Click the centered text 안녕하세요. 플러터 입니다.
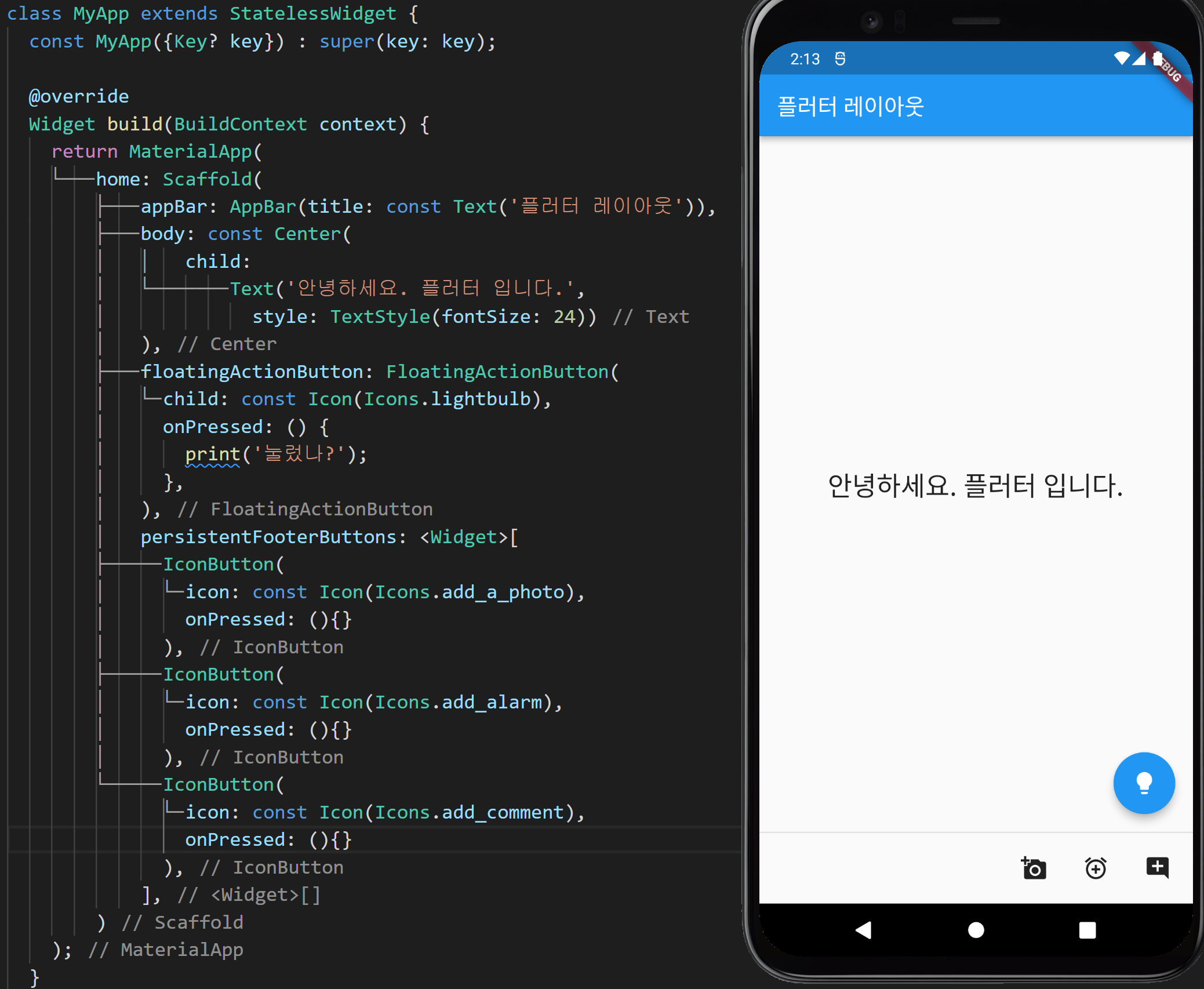The image size is (1204, 989). click(x=975, y=486)
